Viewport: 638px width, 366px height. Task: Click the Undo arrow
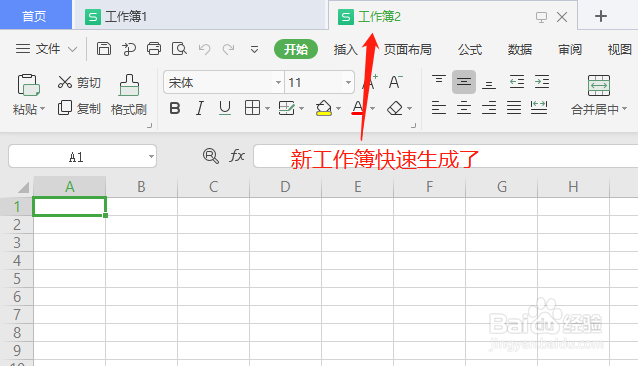tap(204, 49)
